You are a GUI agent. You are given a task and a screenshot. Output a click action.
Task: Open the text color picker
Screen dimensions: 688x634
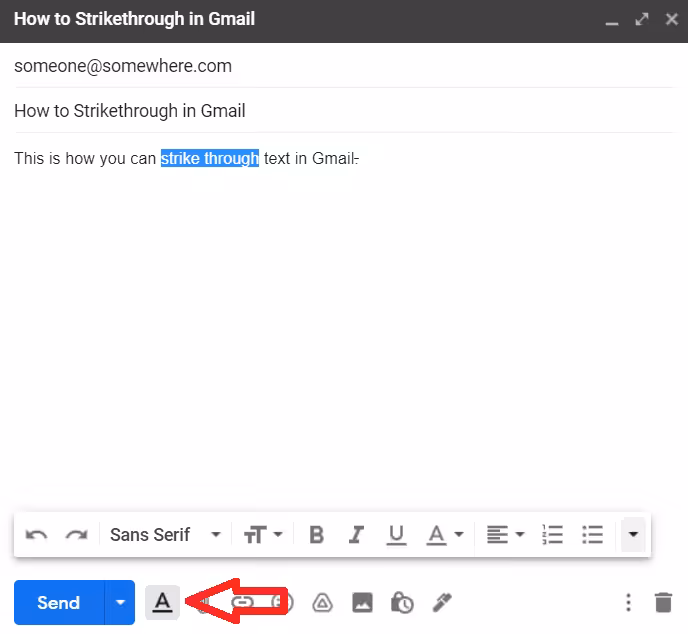[x=445, y=535]
